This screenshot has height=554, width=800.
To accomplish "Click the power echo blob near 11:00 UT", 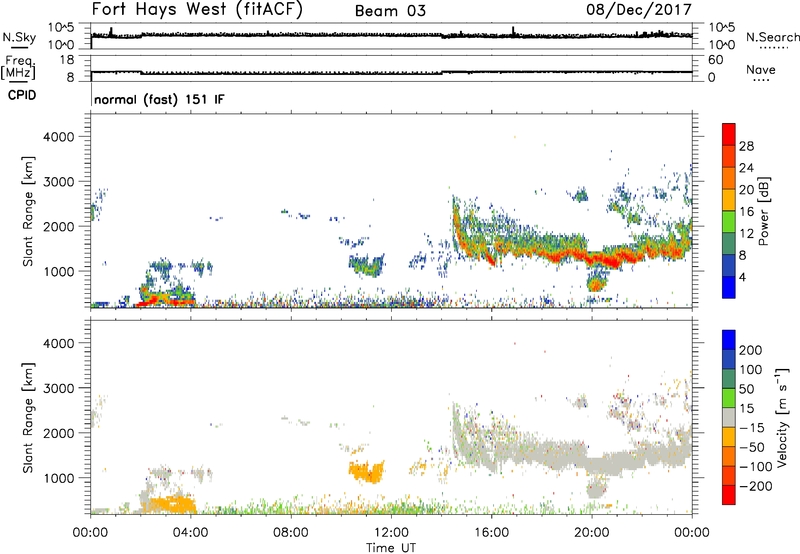I will tap(366, 265).
